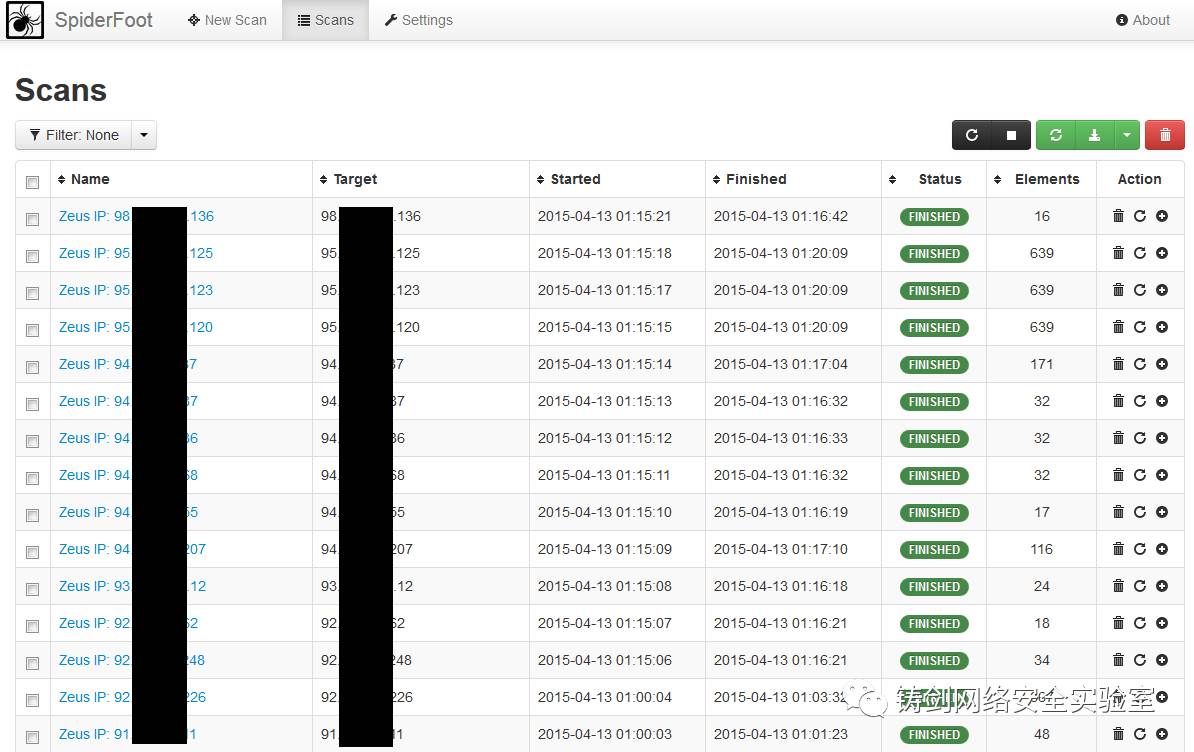Viewport: 1194px width, 752px height.
Task: Switch to the Scans tab
Action: [x=325, y=20]
